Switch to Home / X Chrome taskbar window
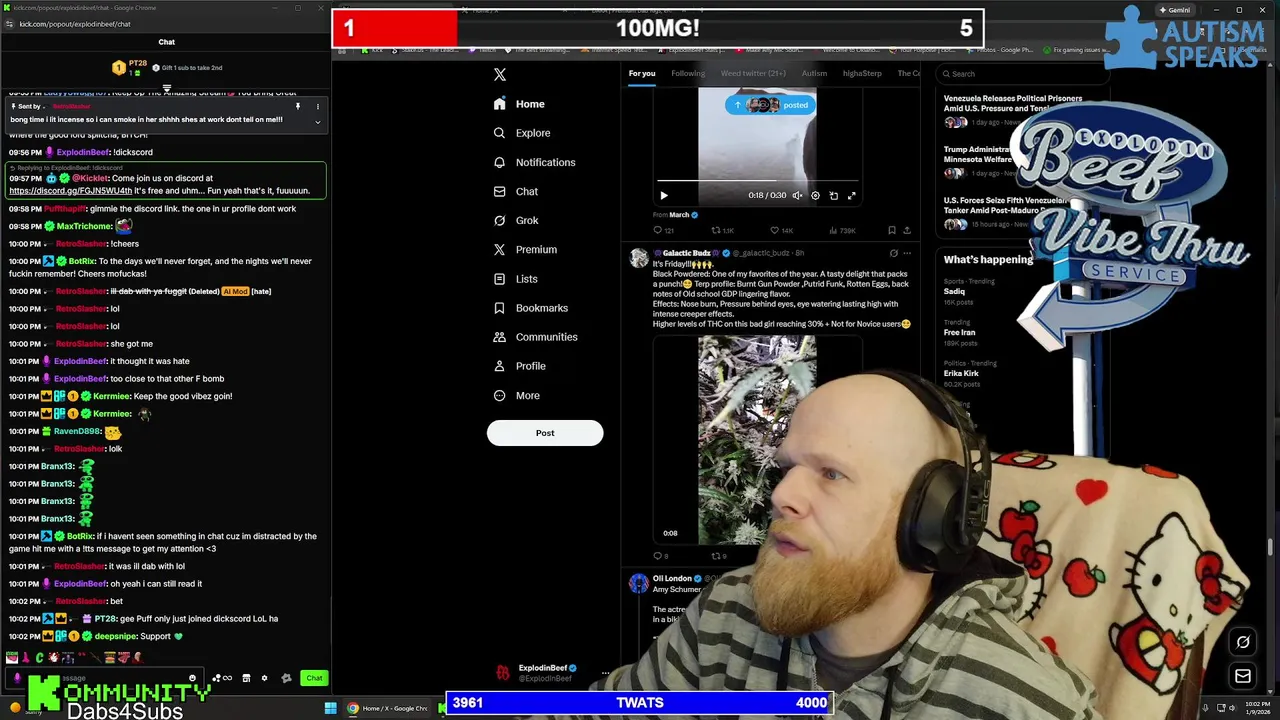Screen dimensions: 1280x720 coord(388,709)
